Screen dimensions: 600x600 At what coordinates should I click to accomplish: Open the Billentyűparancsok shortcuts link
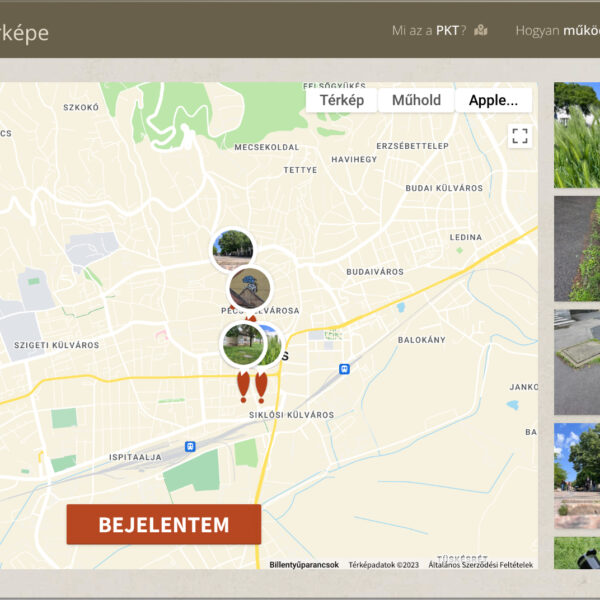tap(304, 565)
